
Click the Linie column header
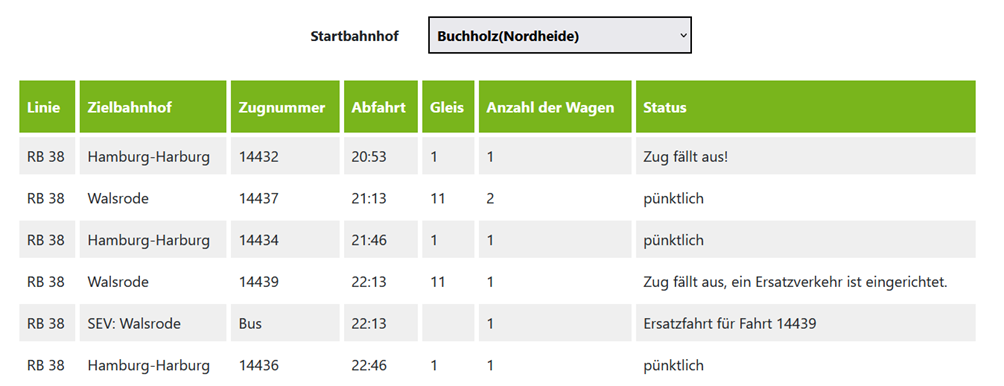47,106
